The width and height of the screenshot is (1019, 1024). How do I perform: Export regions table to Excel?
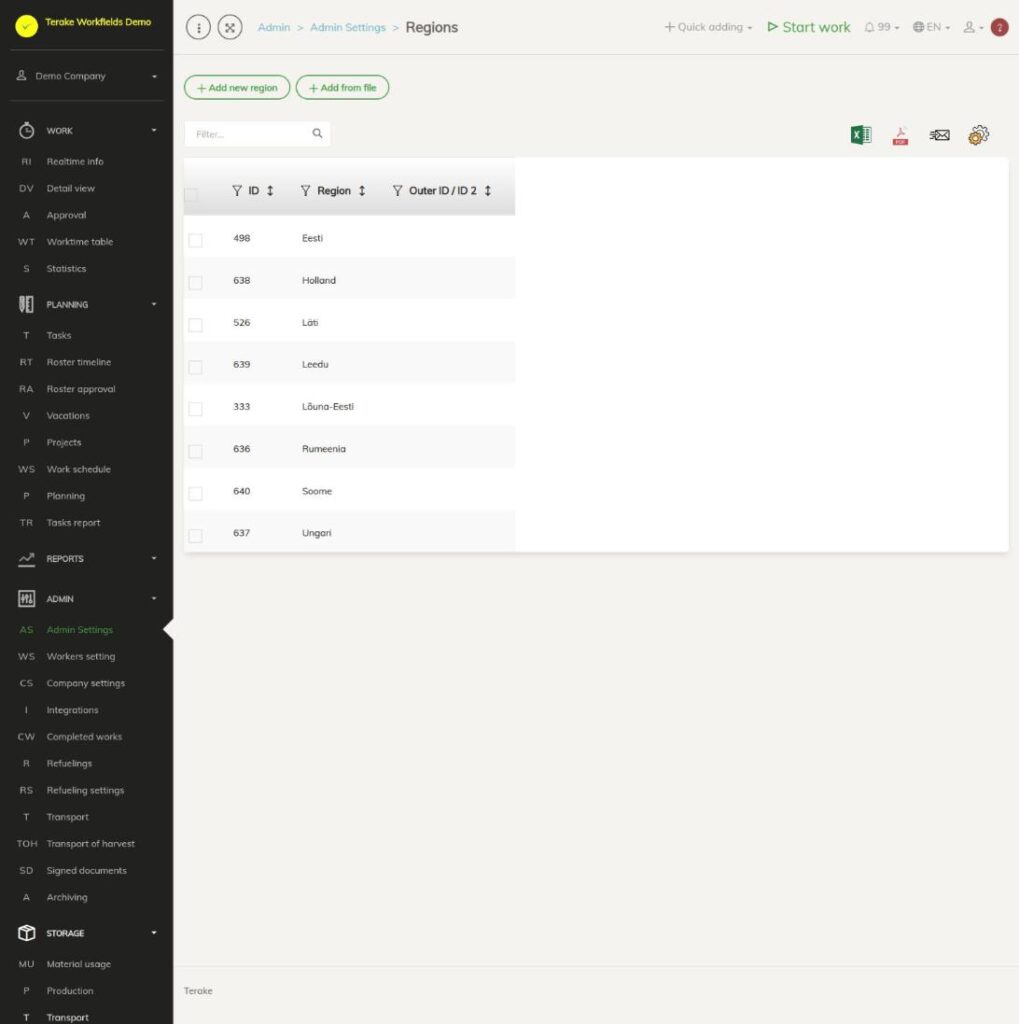point(861,135)
